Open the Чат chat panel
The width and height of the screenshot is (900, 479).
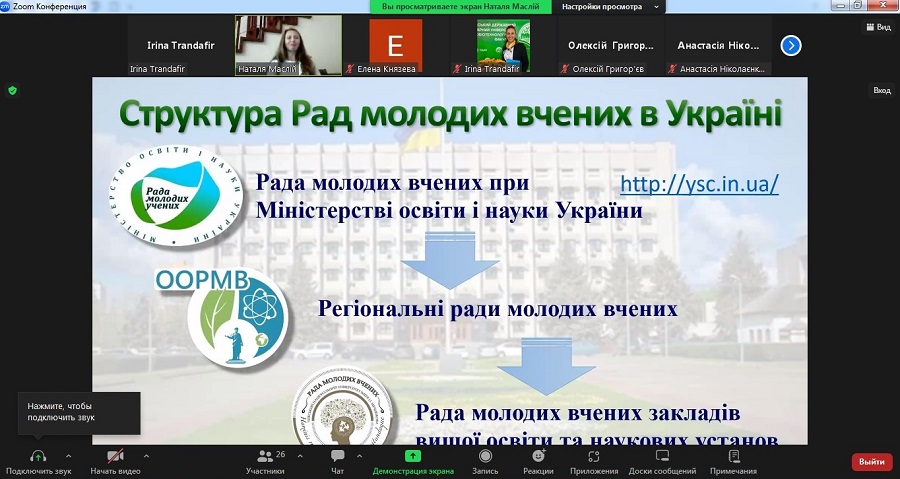point(337,456)
